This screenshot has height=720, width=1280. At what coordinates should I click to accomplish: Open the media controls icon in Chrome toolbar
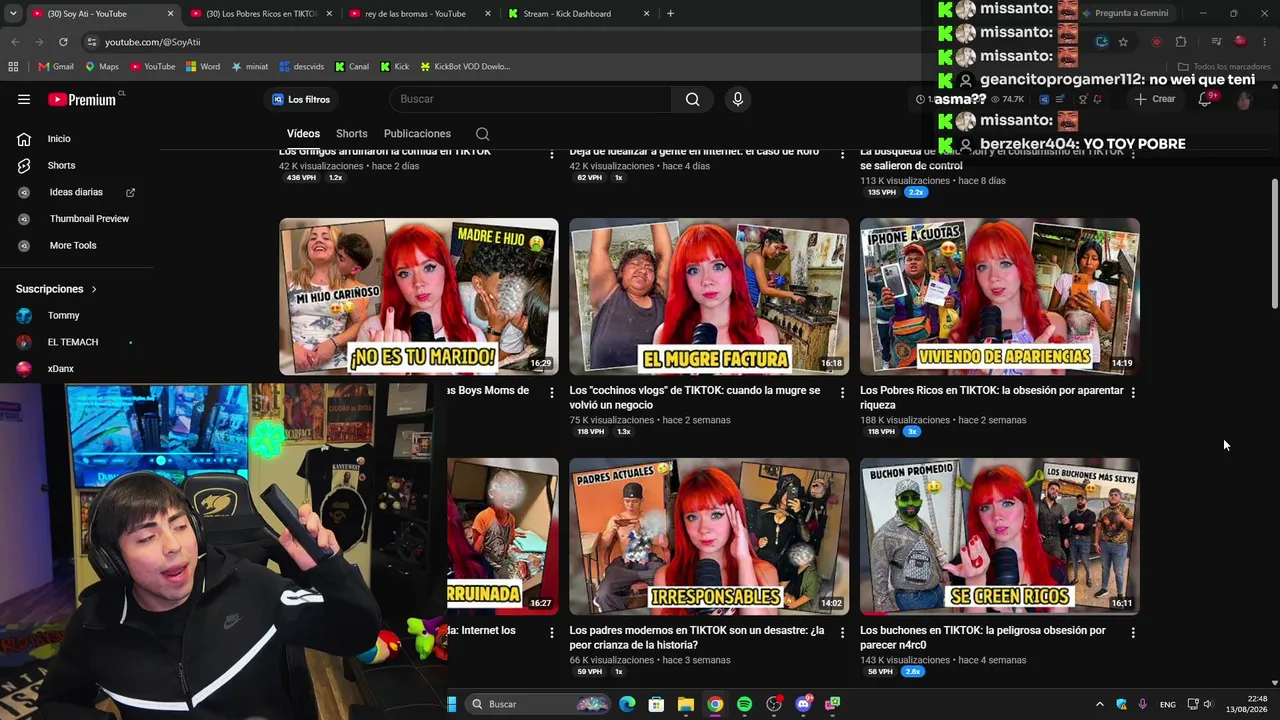tap(1216, 42)
